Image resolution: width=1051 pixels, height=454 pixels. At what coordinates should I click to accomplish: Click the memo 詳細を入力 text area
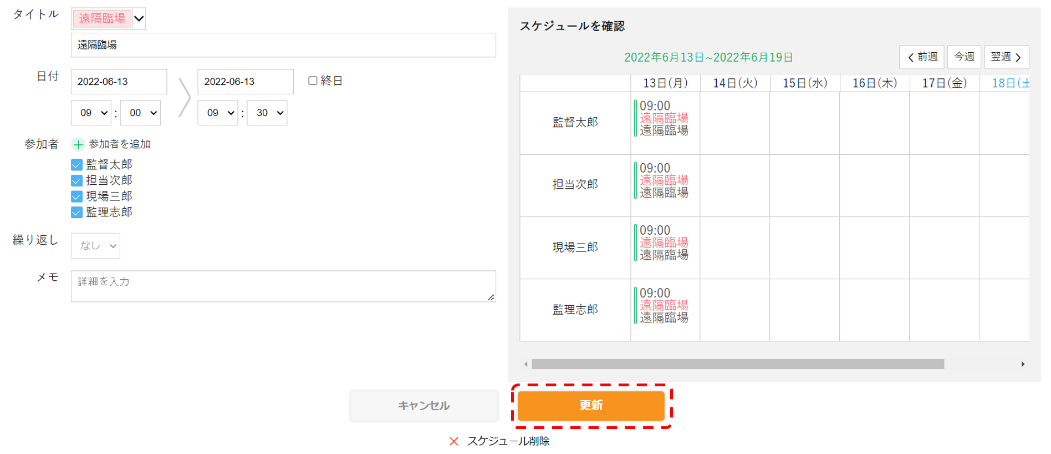coord(284,286)
